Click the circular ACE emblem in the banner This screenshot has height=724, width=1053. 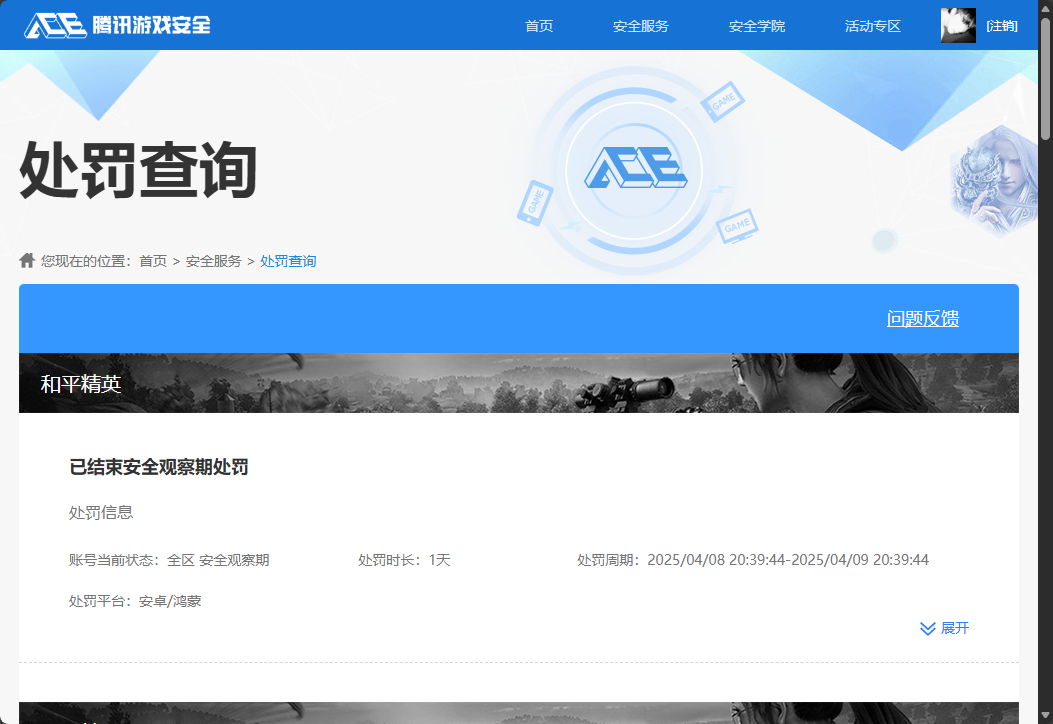(x=634, y=171)
